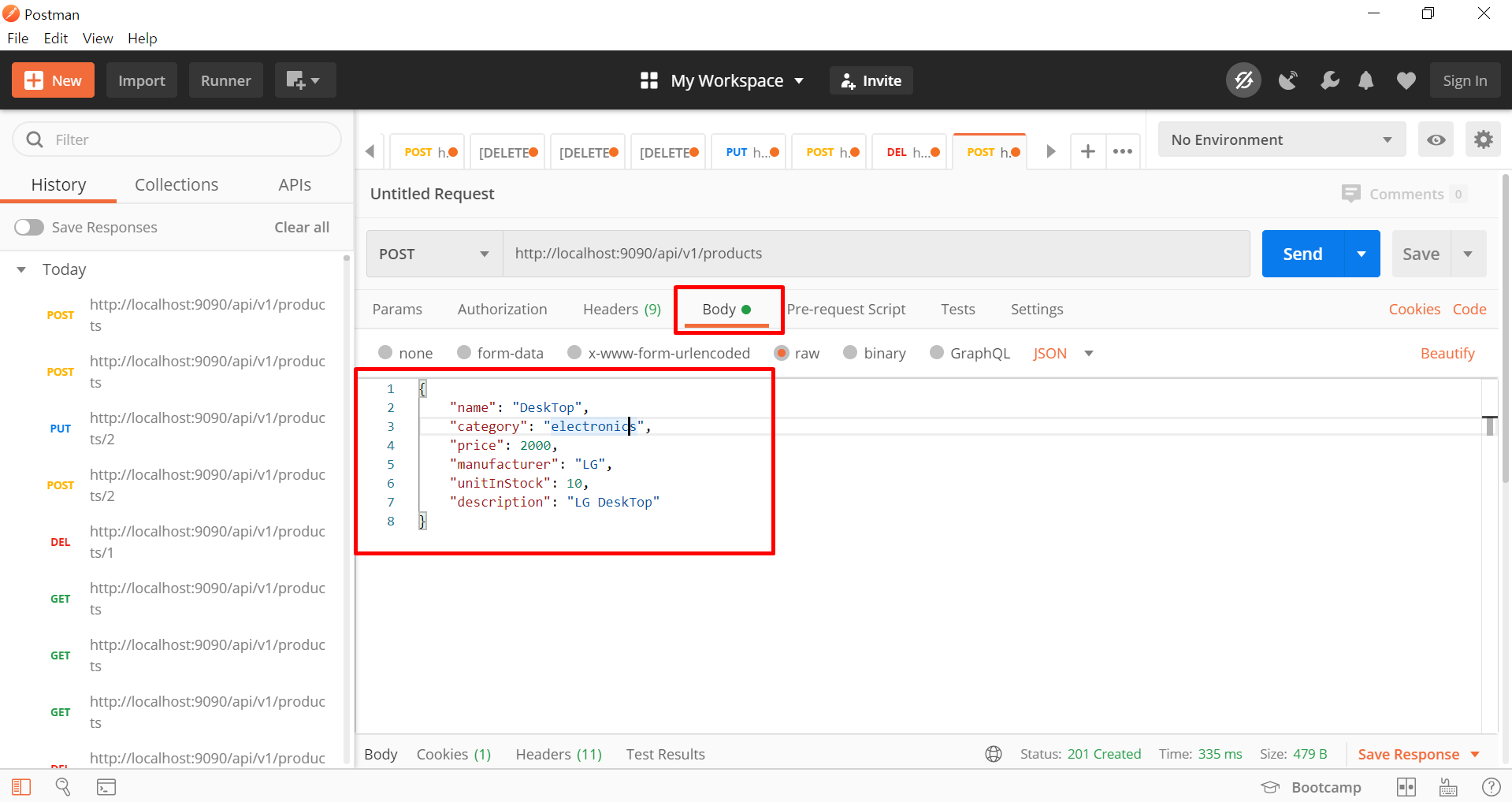1512x802 pixels.
Task: Enable the Save Responses toggle
Action: [x=28, y=227]
